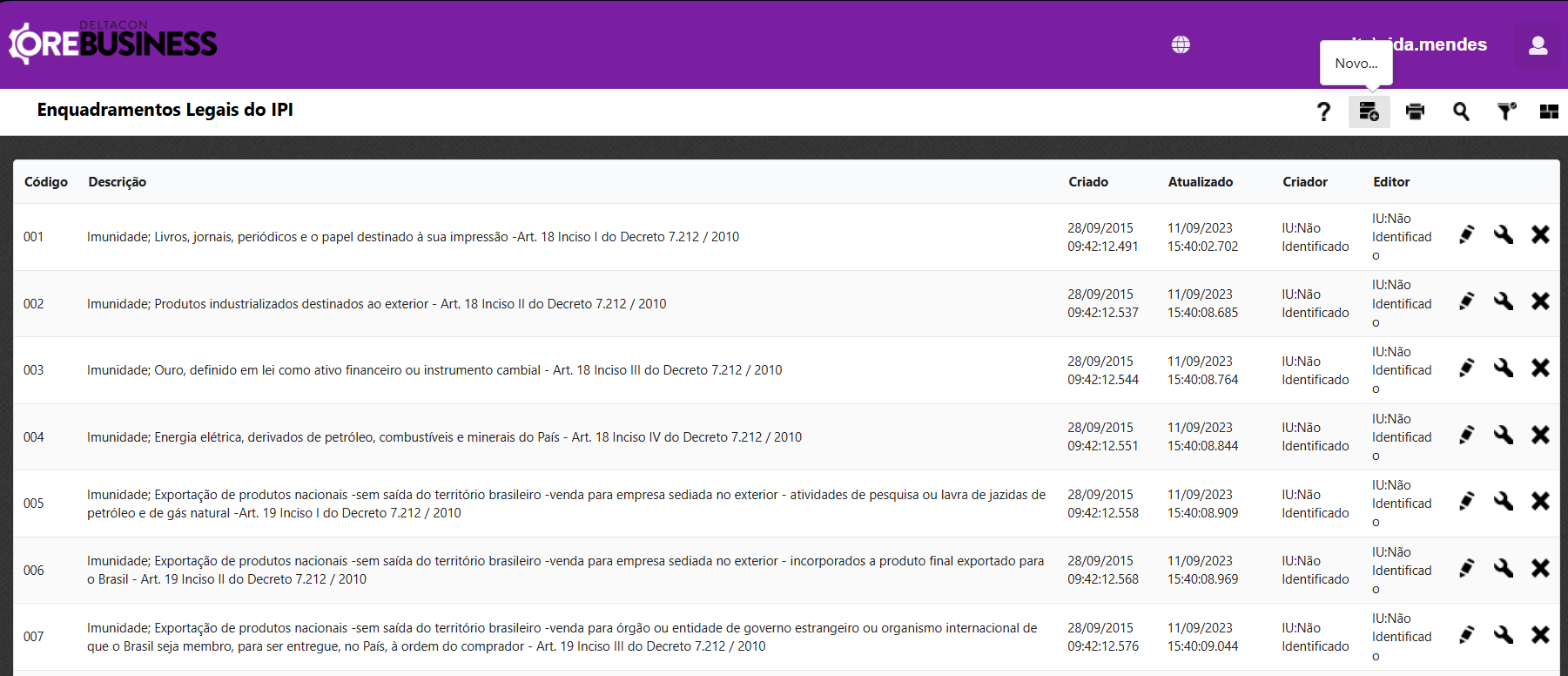Sort by Criado column header

tap(1088, 182)
